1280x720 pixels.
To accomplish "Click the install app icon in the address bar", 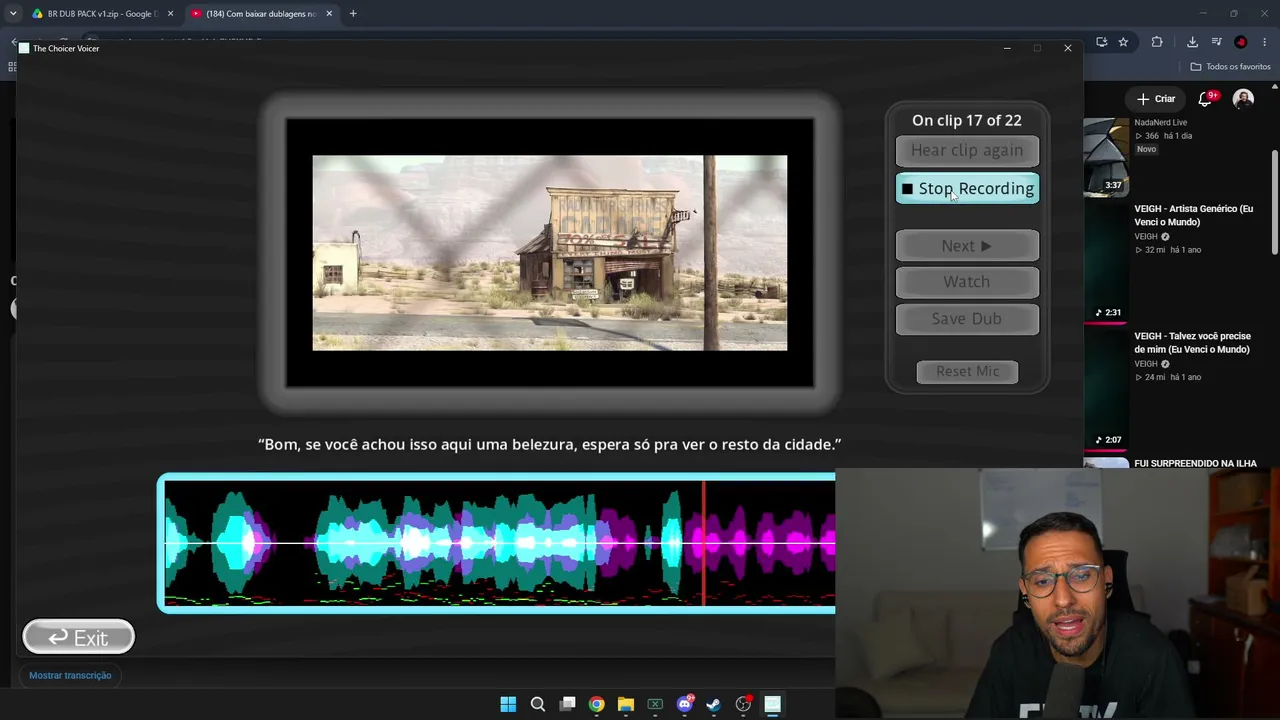I will [x=1101, y=42].
